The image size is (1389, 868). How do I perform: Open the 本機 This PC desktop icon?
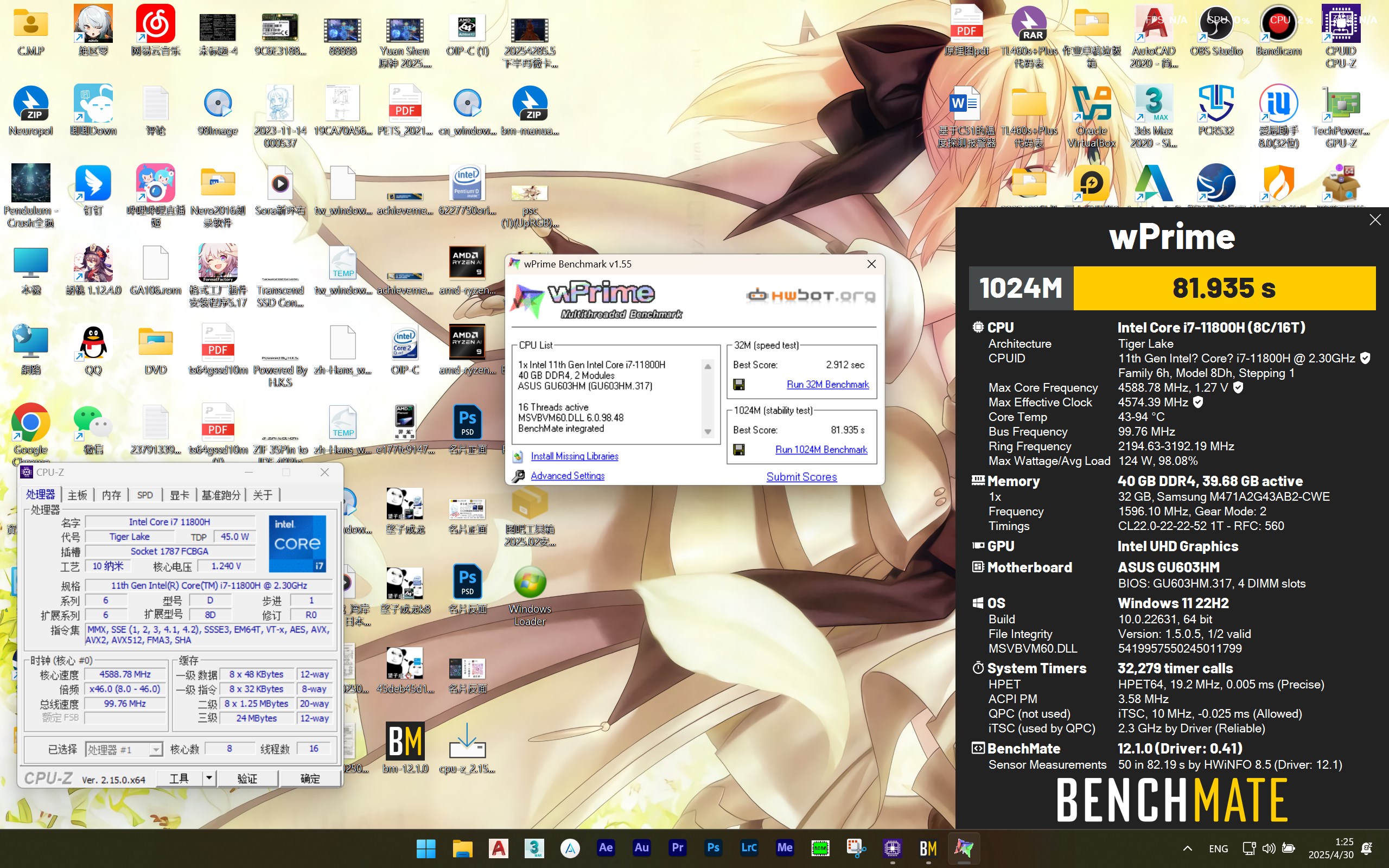30,270
